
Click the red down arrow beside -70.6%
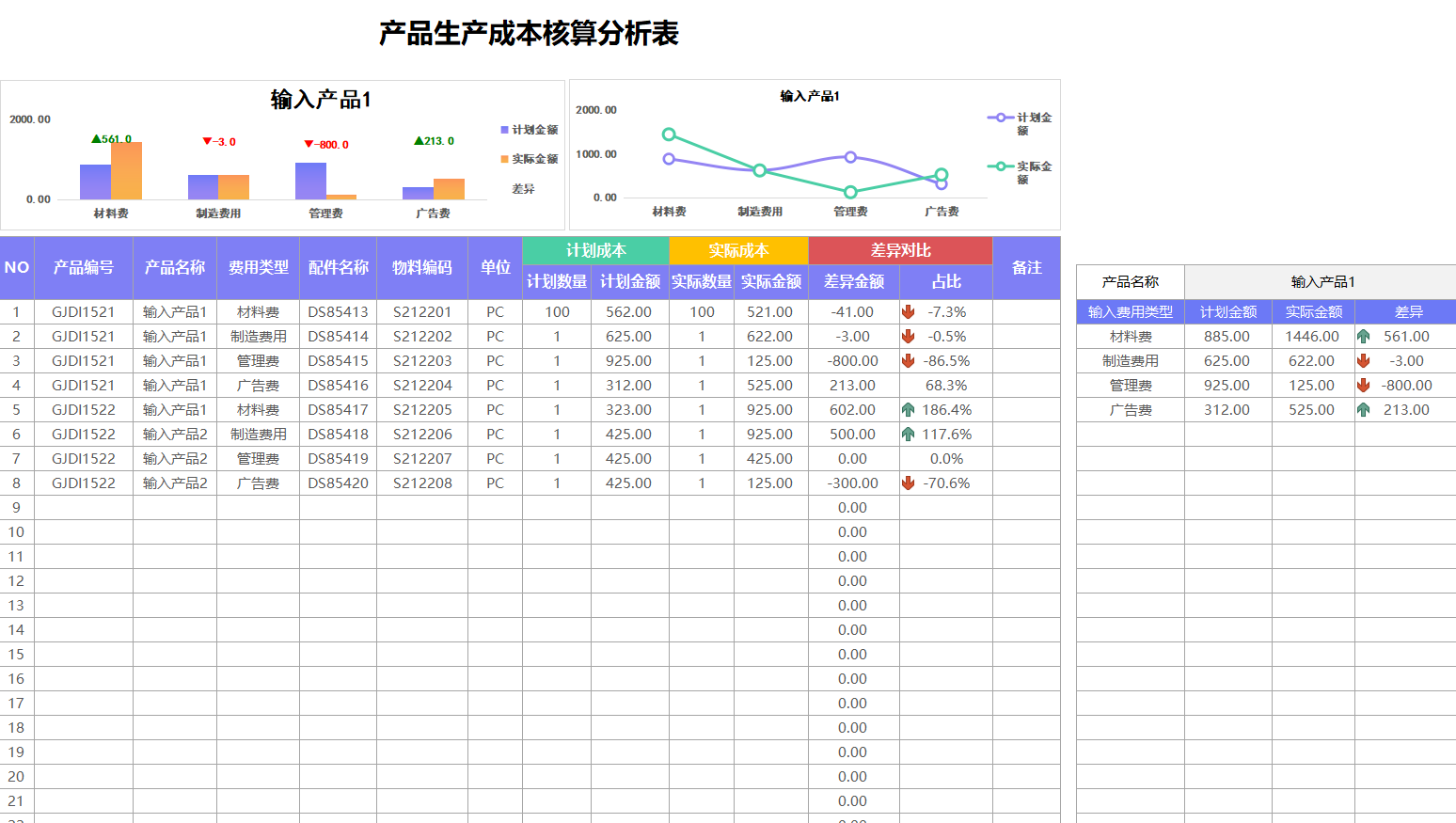click(906, 483)
